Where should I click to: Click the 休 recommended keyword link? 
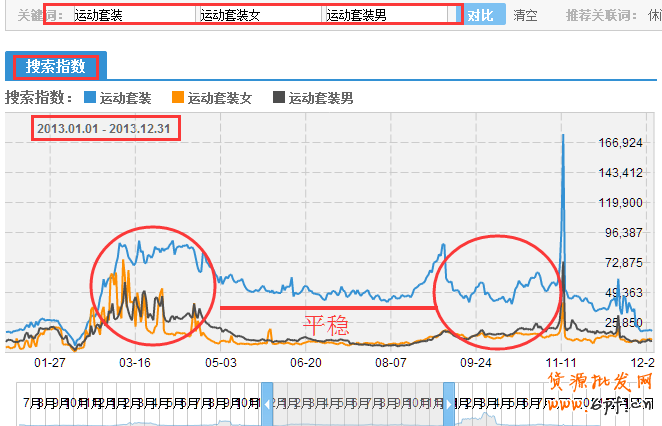(654, 16)
